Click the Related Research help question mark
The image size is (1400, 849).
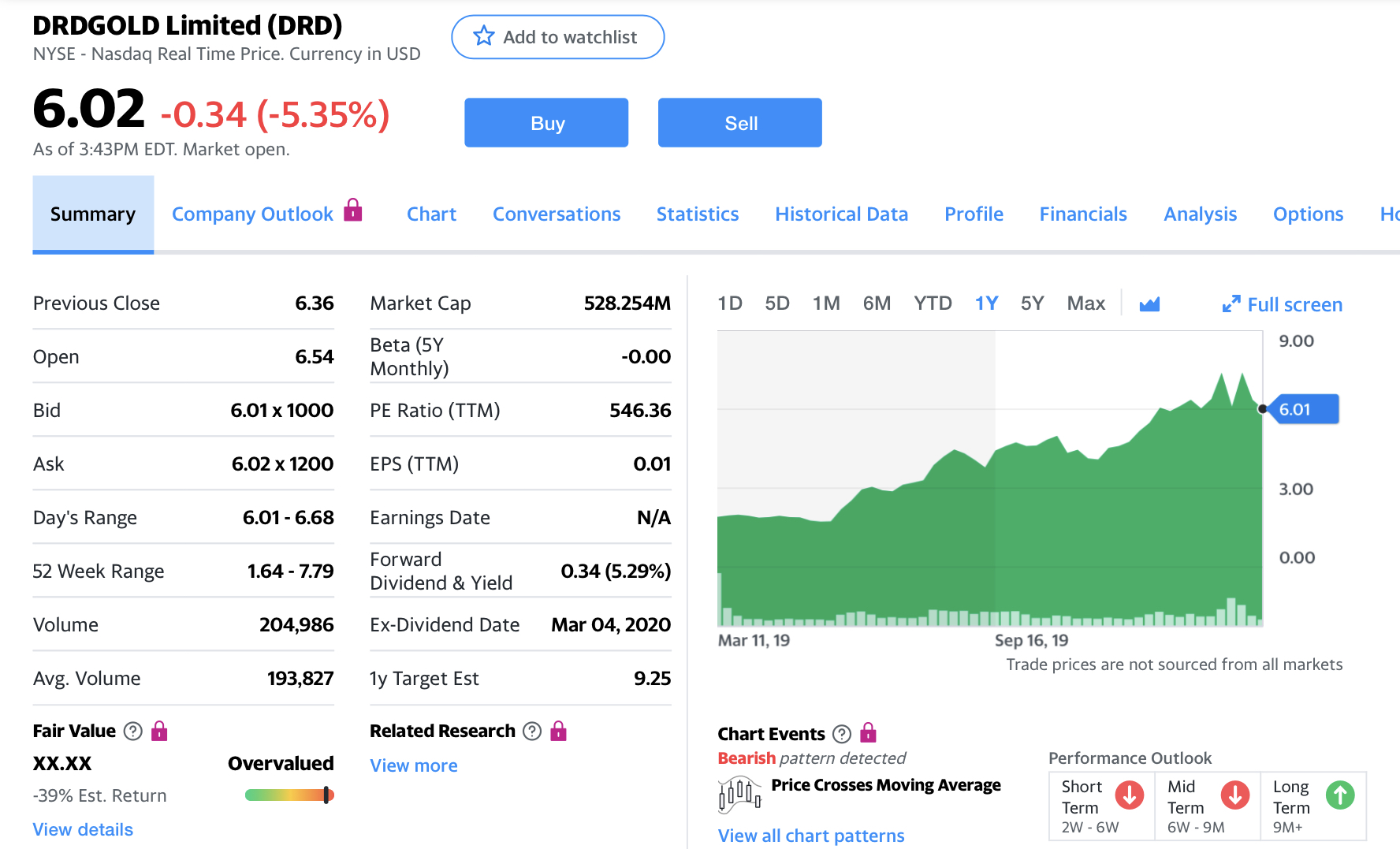pyautogui.click(x=533, y=732)
